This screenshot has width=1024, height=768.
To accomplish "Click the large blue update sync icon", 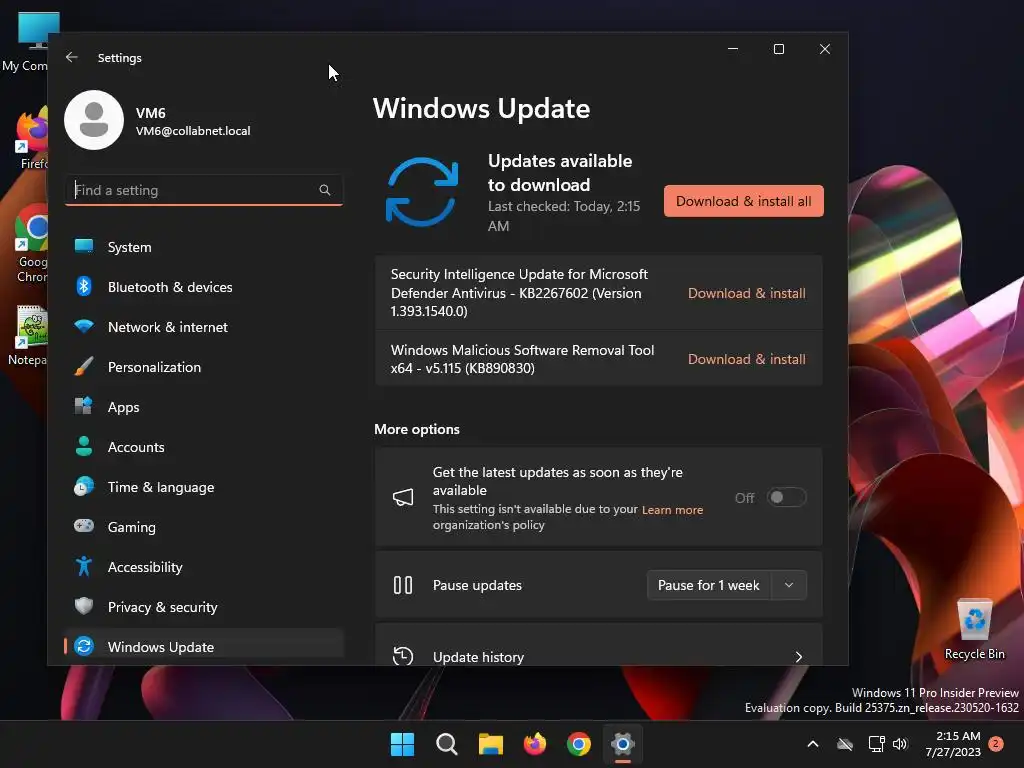I will coord(422,192).
